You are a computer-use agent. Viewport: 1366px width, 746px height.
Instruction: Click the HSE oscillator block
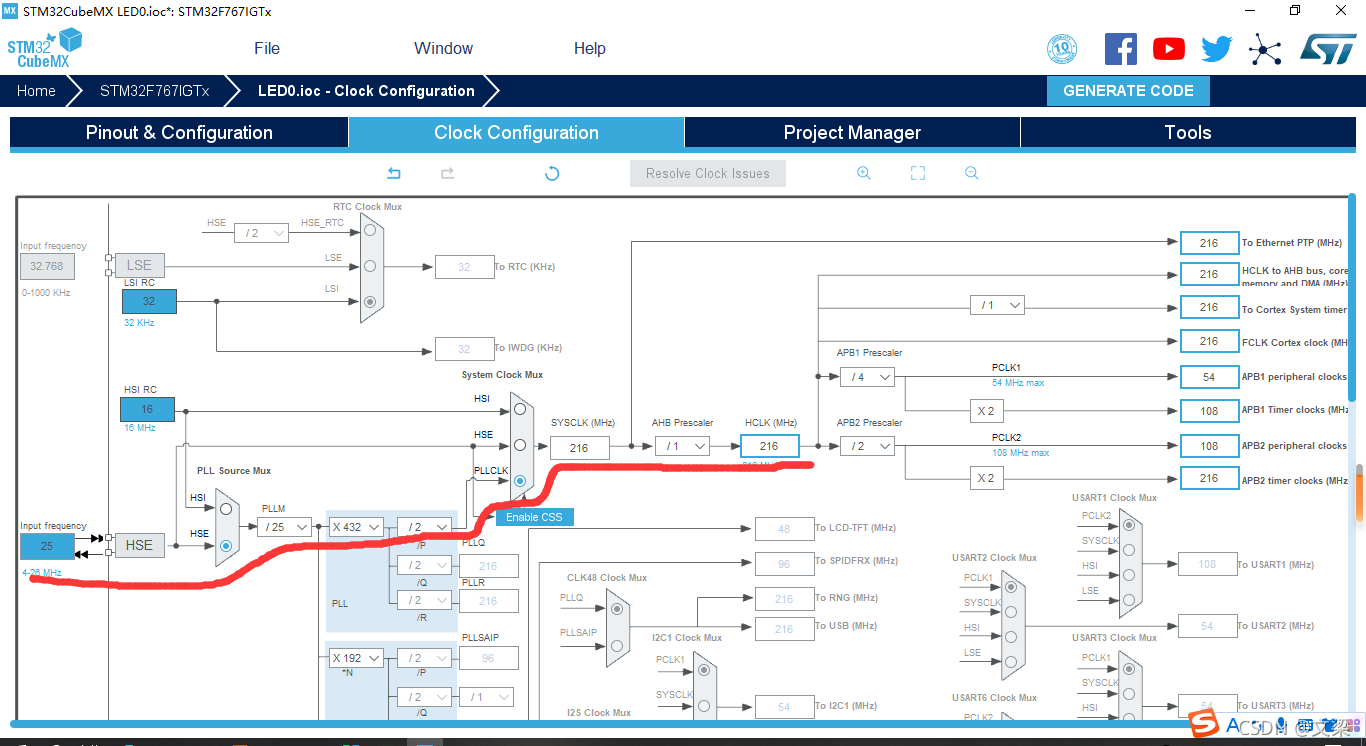pos(140,545)
